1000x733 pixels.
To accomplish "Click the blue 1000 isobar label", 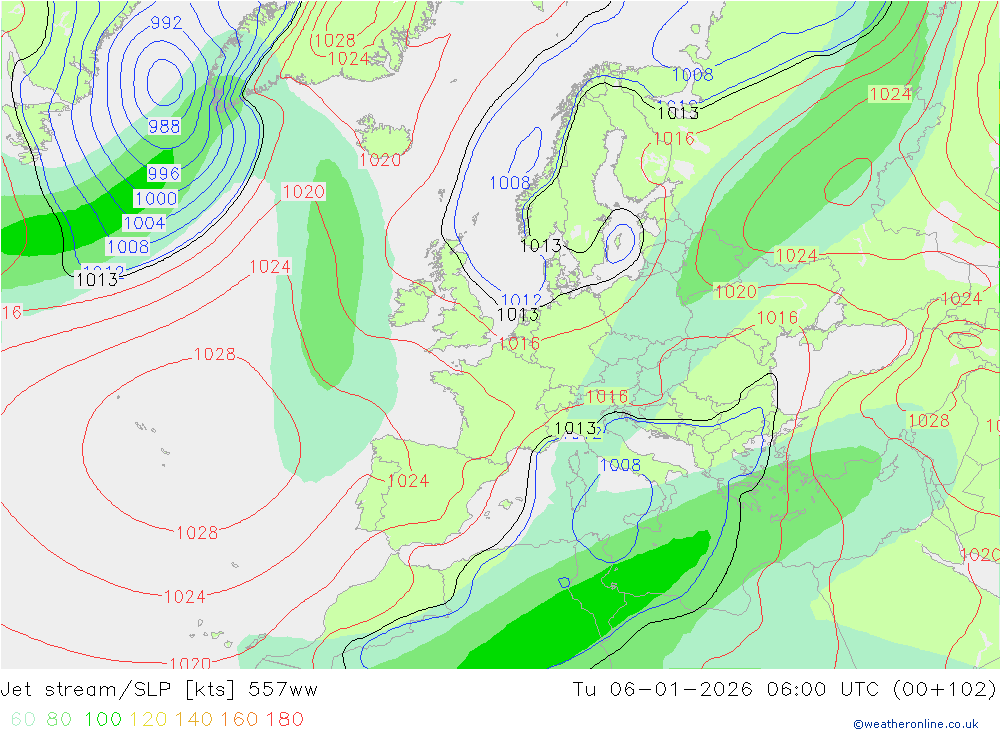I will [x=156, y=198].
